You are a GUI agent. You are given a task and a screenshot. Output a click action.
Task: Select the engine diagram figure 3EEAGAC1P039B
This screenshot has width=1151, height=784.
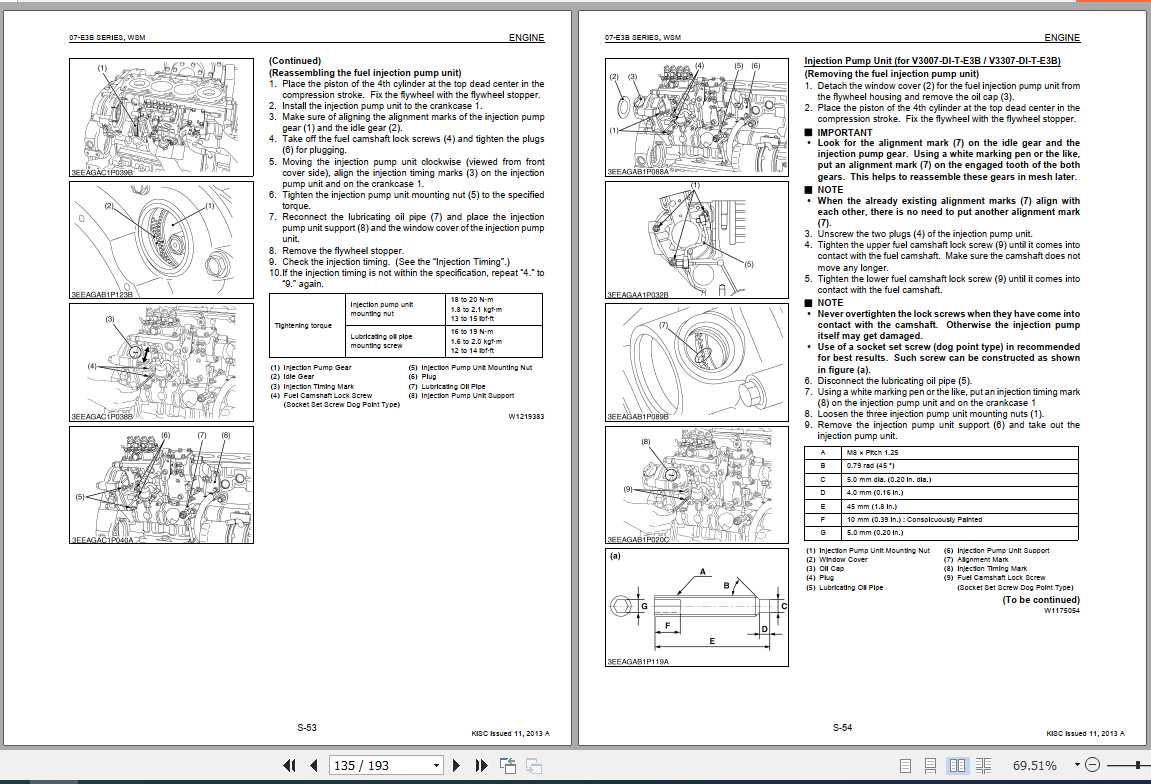pyautogui.click(x=160, y=115)
